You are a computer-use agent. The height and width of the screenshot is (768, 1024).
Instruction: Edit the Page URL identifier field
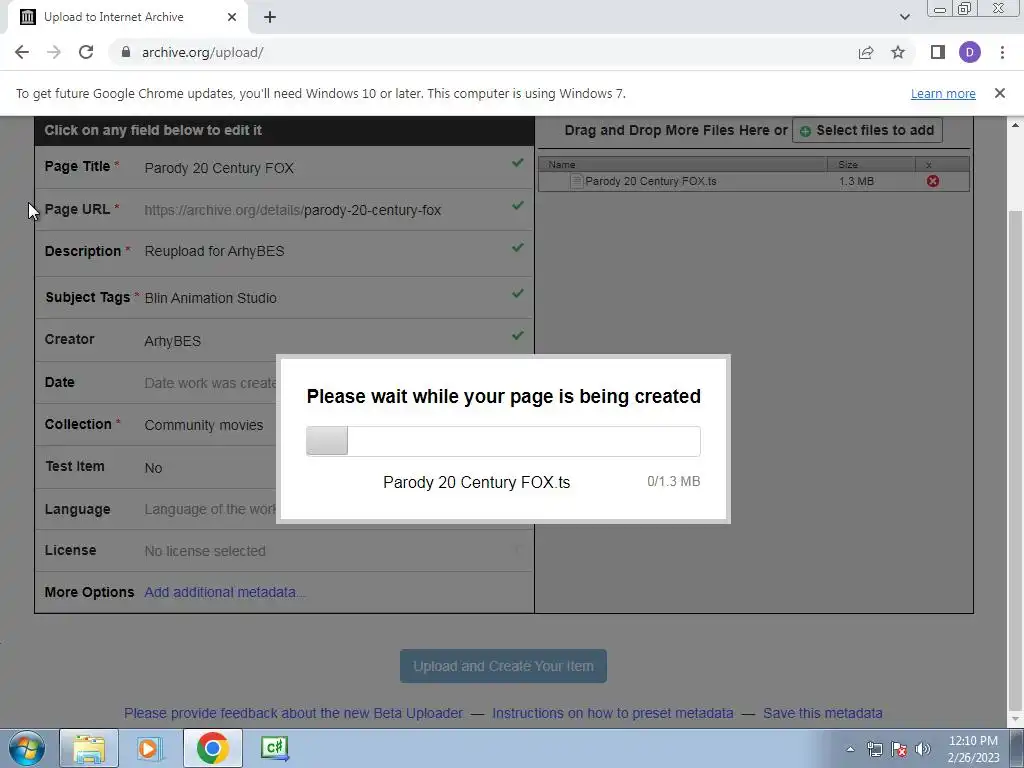click(x=372, y=210)
